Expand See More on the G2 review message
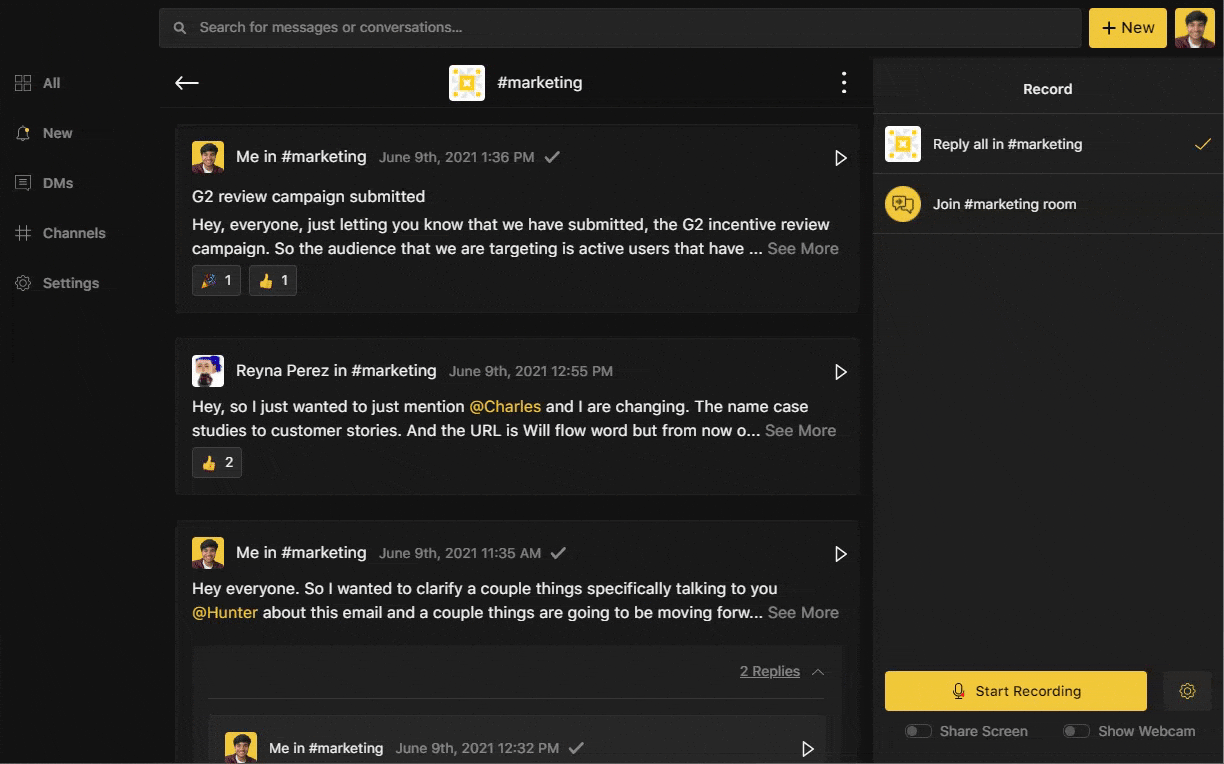1224x764 pixels. coord(803,248)
